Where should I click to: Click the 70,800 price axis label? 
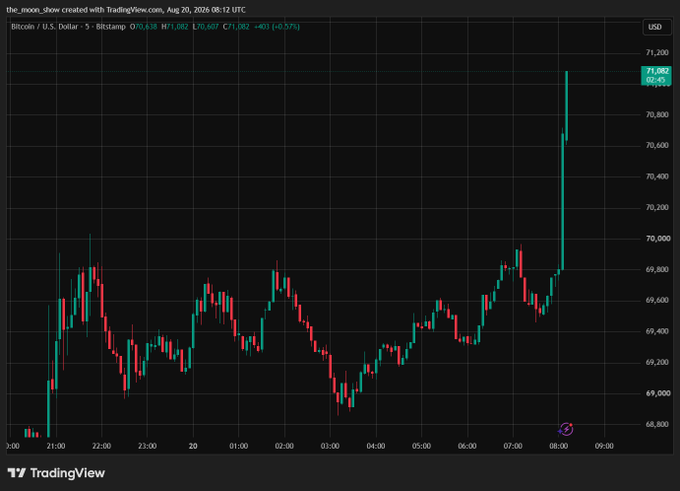(657, 115)
